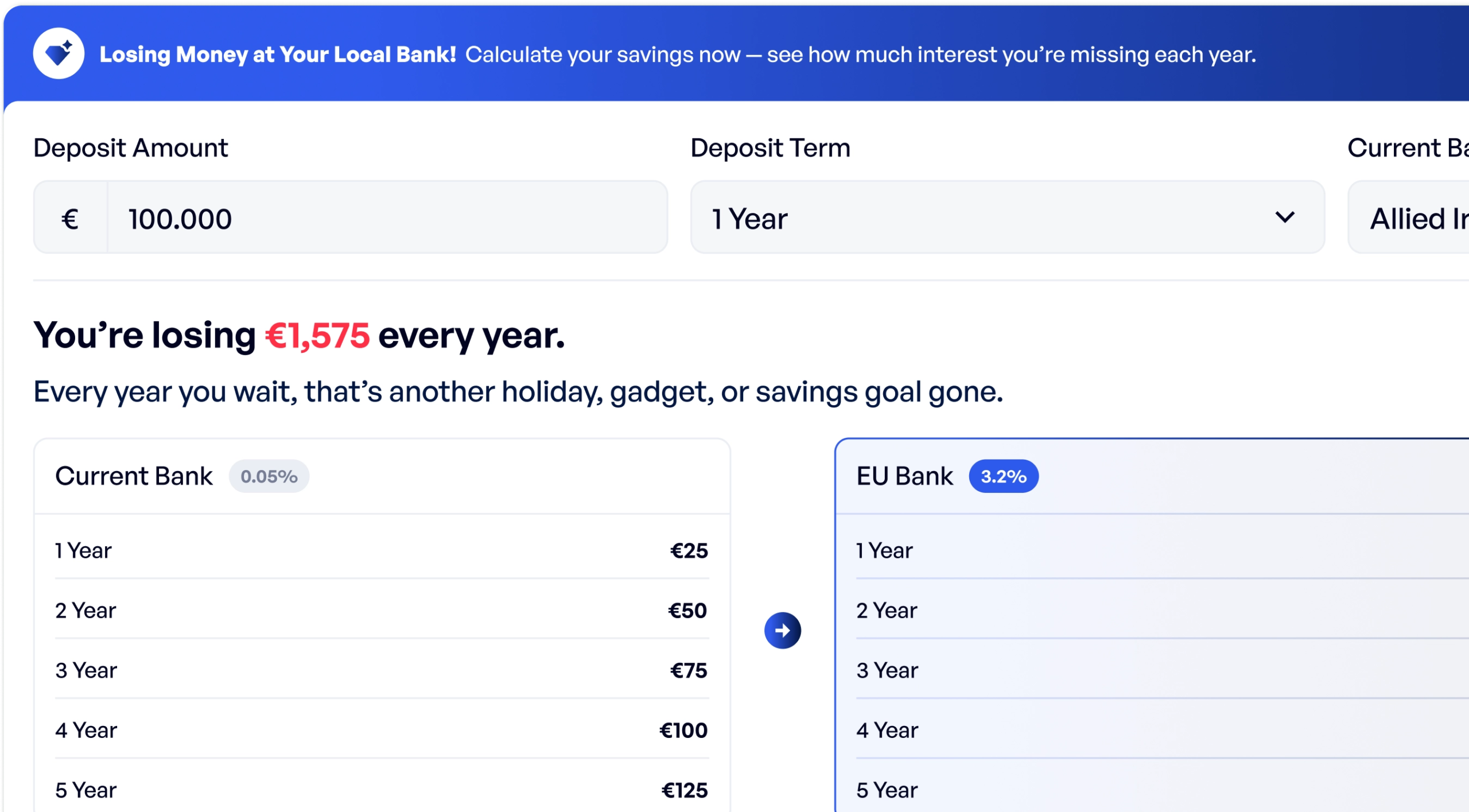1469x812 pixels.
Task: Click the 3.2% rate badge next to EU Bank
Action: (x=1005, y=475)
